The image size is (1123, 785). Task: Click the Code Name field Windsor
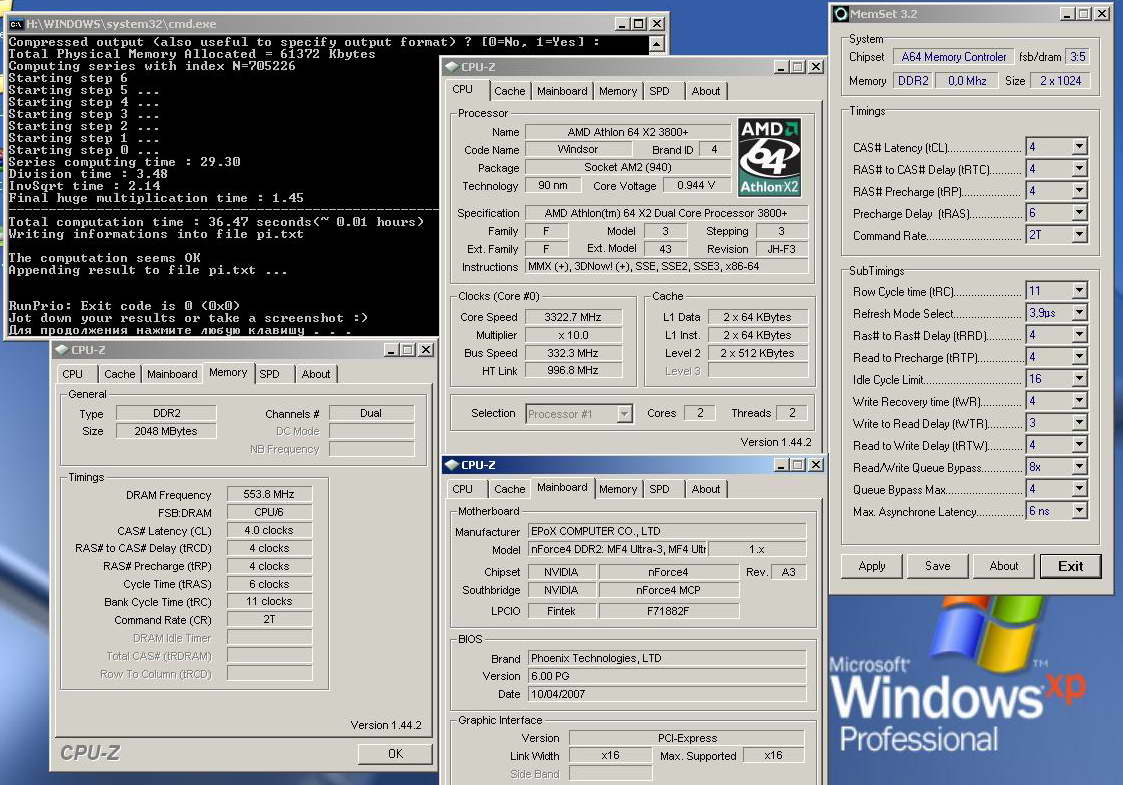point(578,149)
